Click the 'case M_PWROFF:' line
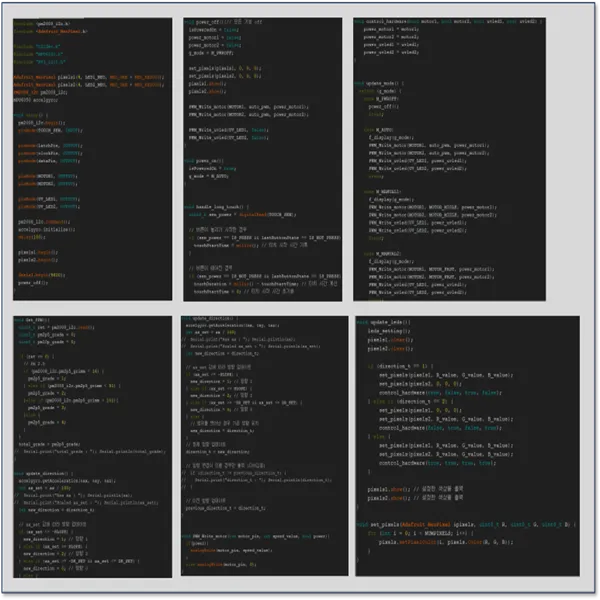 click(x=381, y=99)
